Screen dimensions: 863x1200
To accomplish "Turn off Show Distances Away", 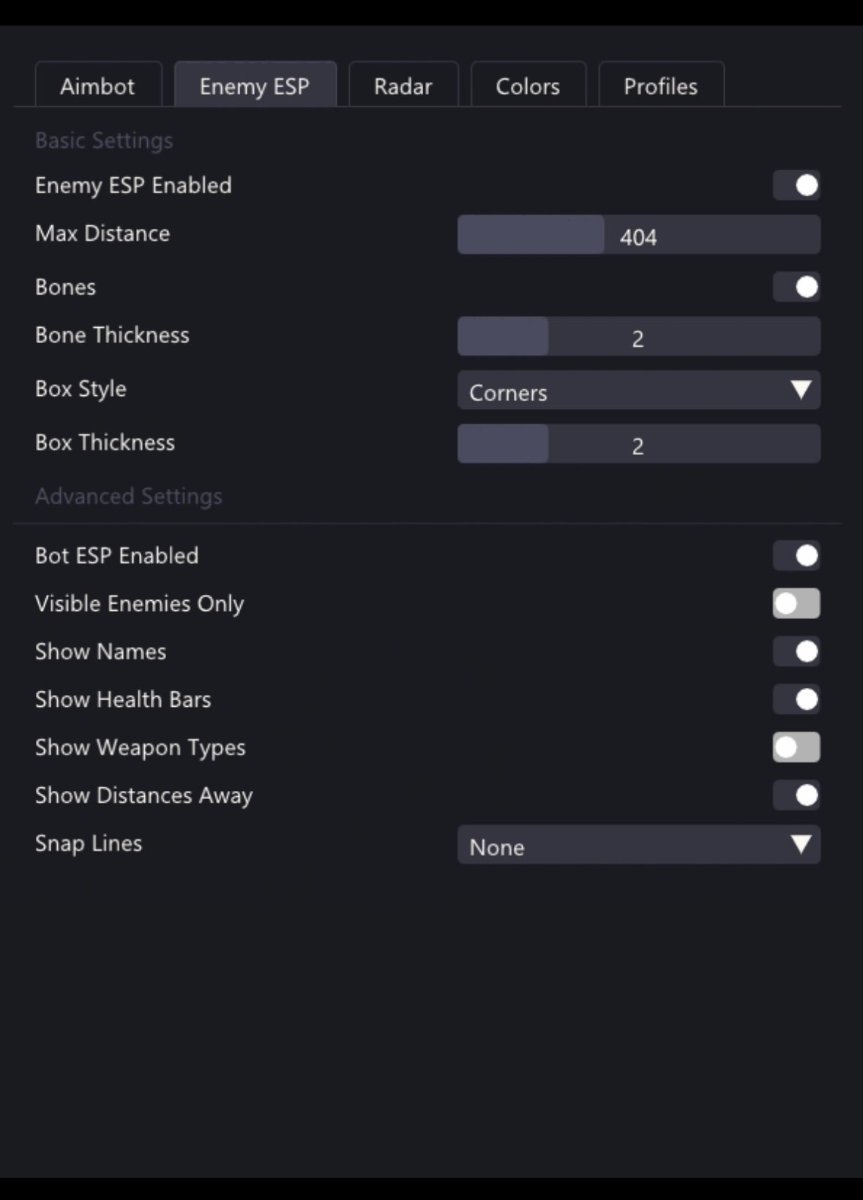I will coord(796,796).
